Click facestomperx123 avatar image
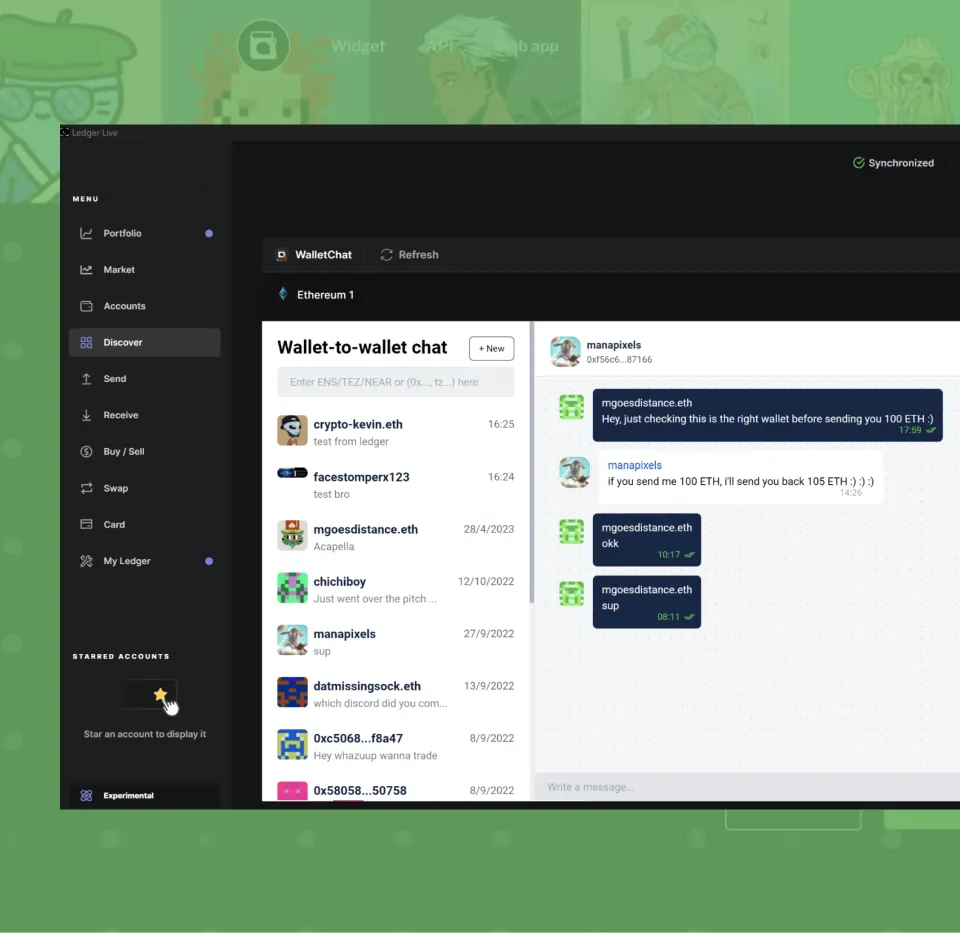This screenshot has width=960, height=933. point(293,473)
